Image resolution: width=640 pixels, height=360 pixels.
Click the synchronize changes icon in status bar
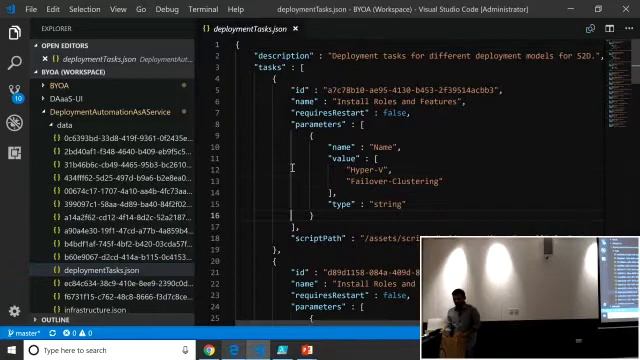[52, 333]
